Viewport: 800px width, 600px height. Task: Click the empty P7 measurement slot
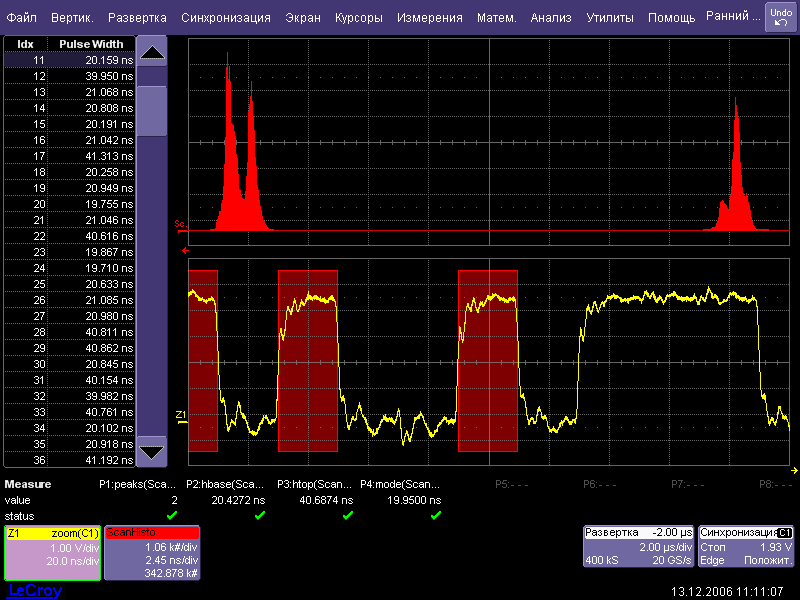click(x=687, y=484)
